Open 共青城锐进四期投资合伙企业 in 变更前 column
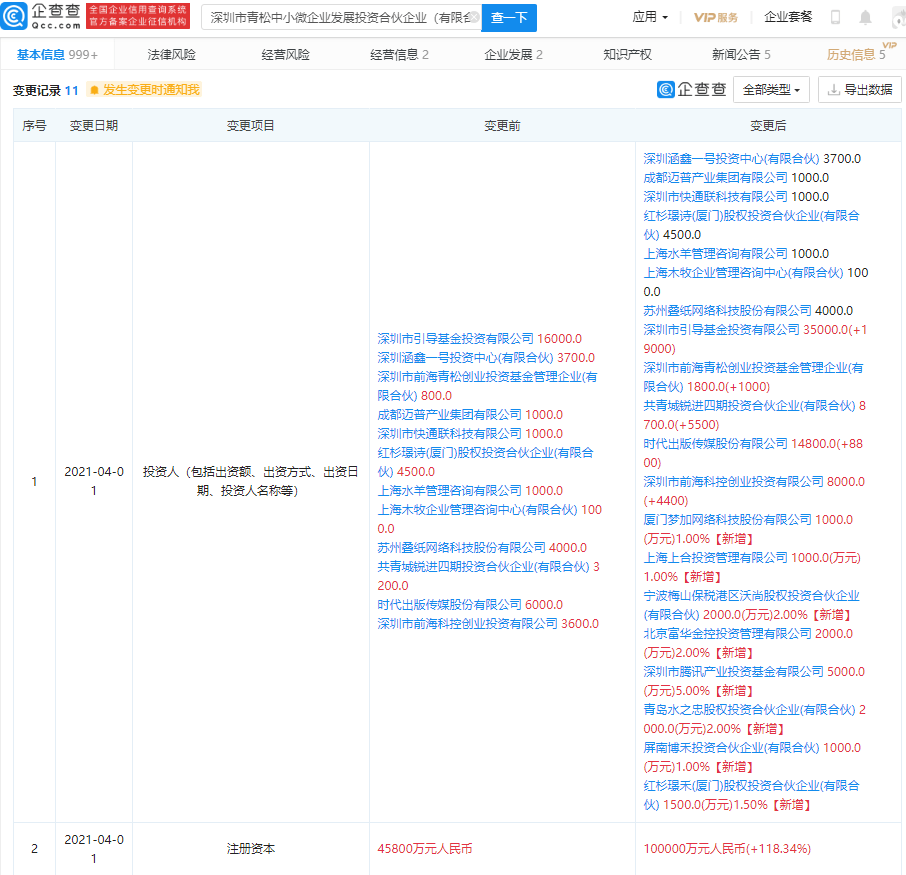906x875 pixels. 483,566
